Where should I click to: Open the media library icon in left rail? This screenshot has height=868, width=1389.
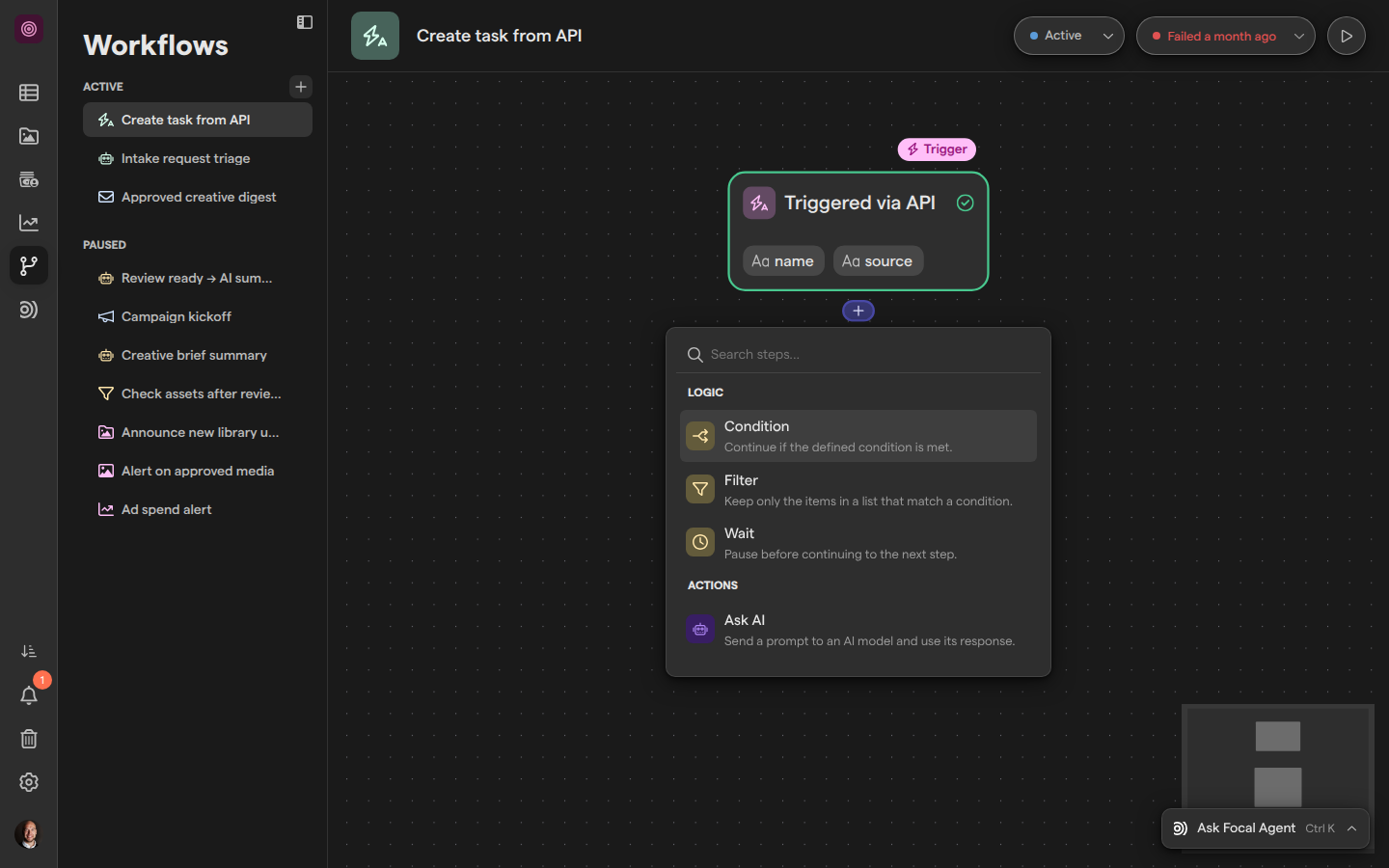[x=29, y=136]
